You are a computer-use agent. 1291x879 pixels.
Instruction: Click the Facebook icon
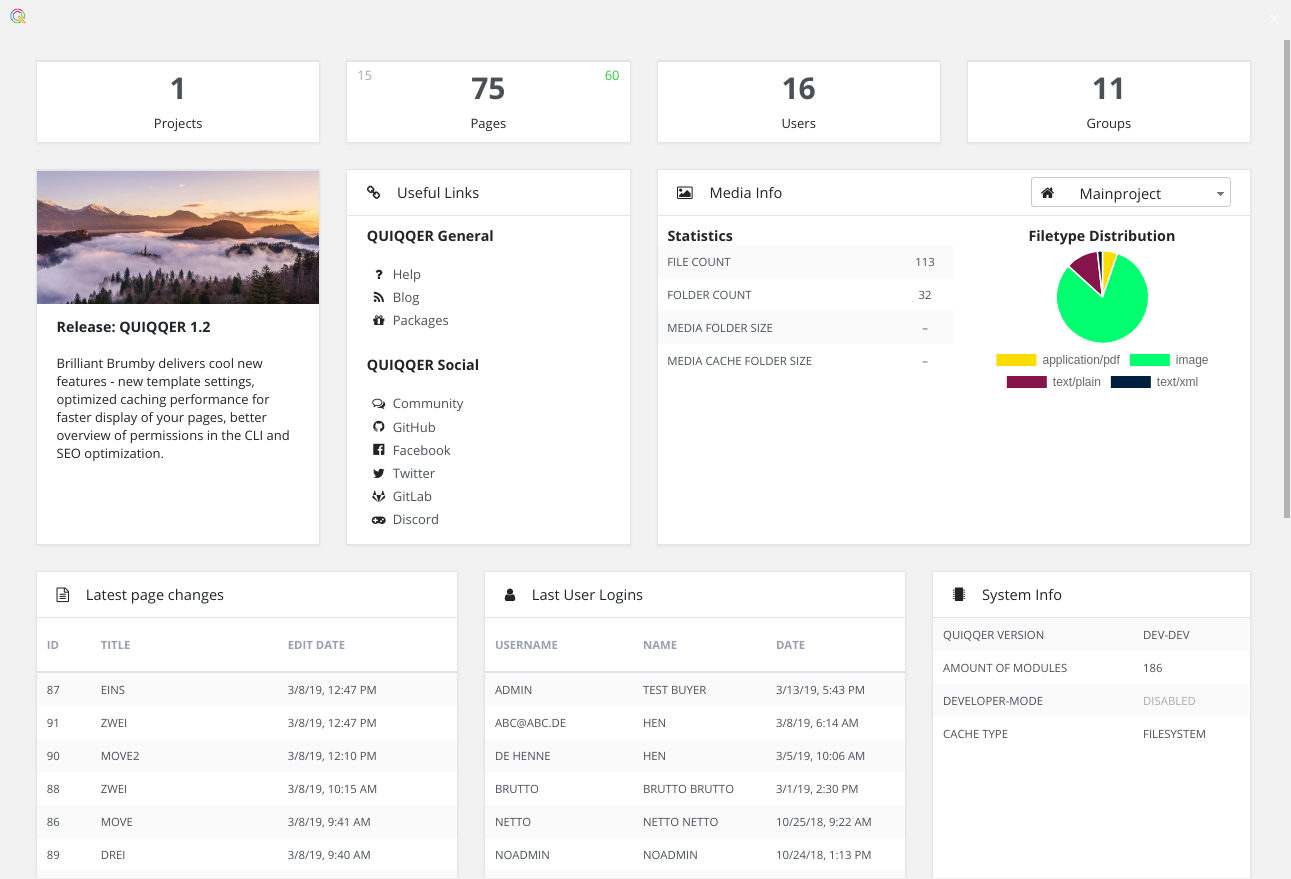click(x=378, y=450)
